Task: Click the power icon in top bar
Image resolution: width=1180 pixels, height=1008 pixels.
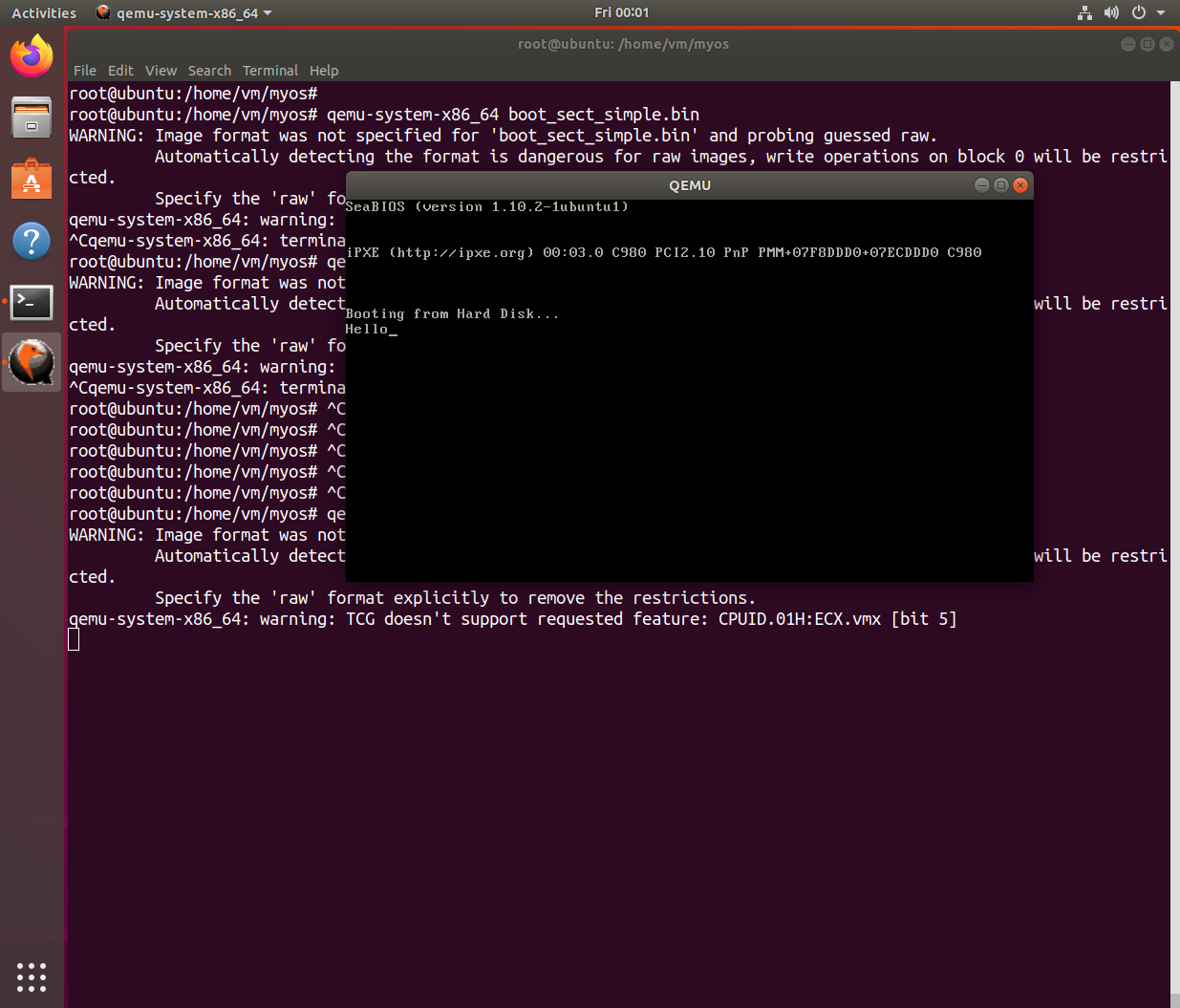Action: tap(1138, 12)
